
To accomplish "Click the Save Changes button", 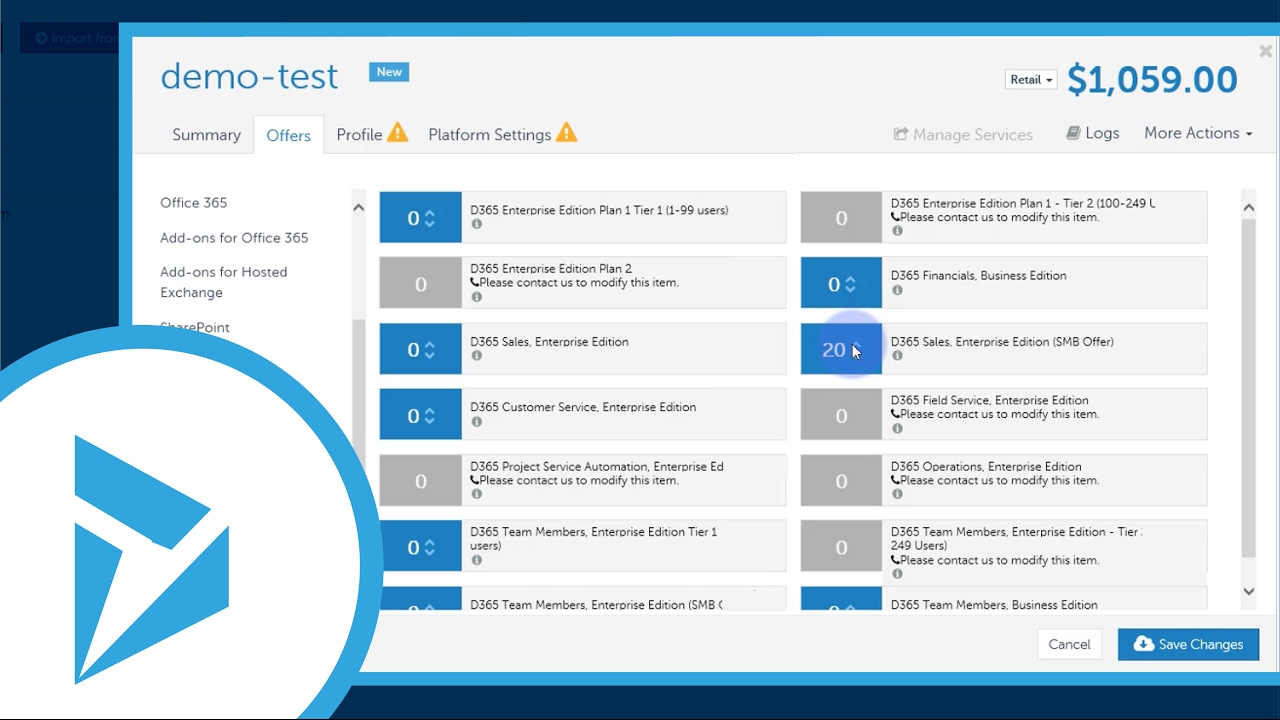I will pyautogui.click(x=1188, y=644).
